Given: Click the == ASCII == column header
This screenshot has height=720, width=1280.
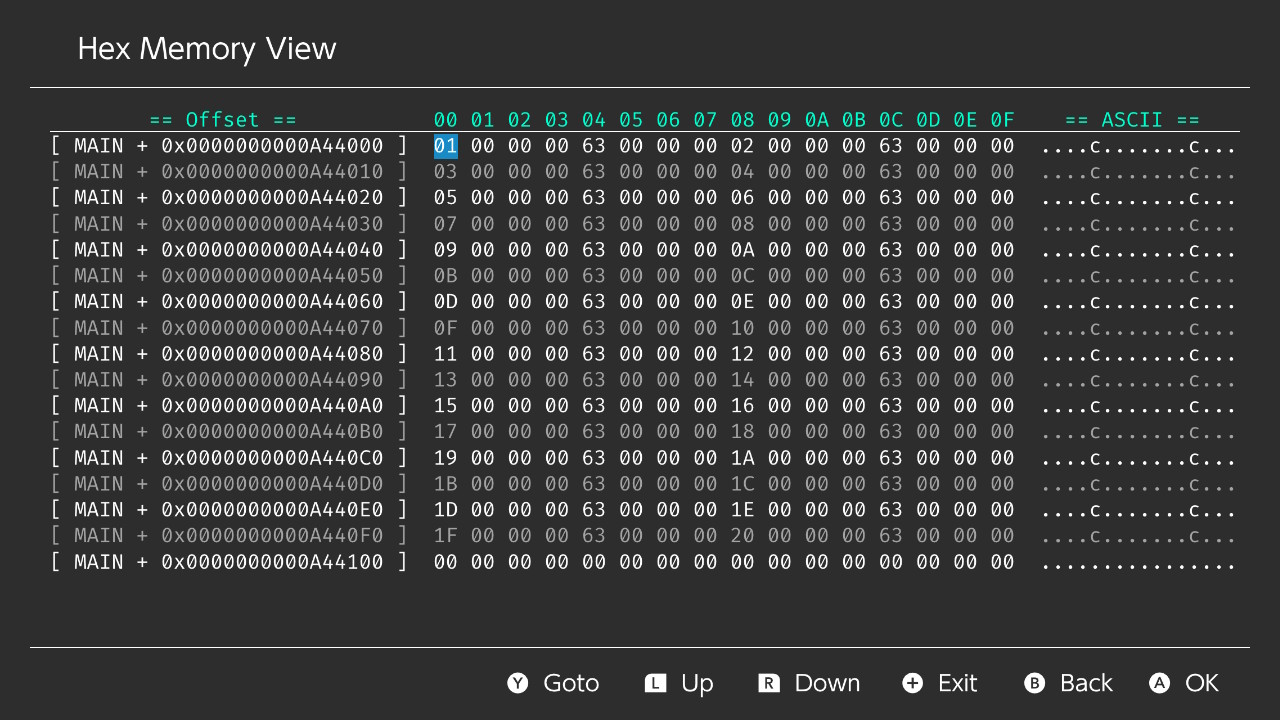Looking at the screenshot, I should point(1132,120).
